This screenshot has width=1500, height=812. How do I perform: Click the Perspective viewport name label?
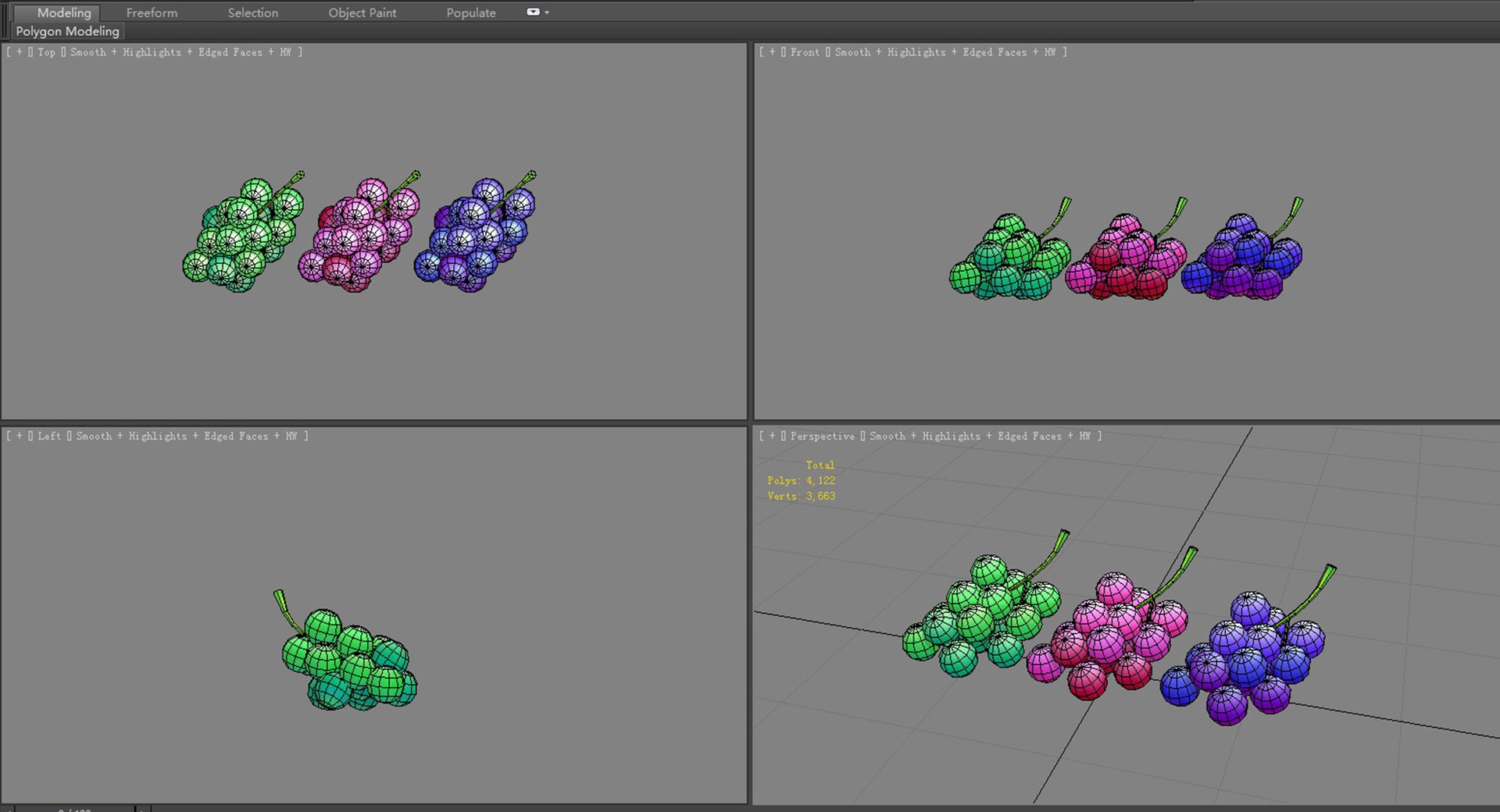point(822,436)
